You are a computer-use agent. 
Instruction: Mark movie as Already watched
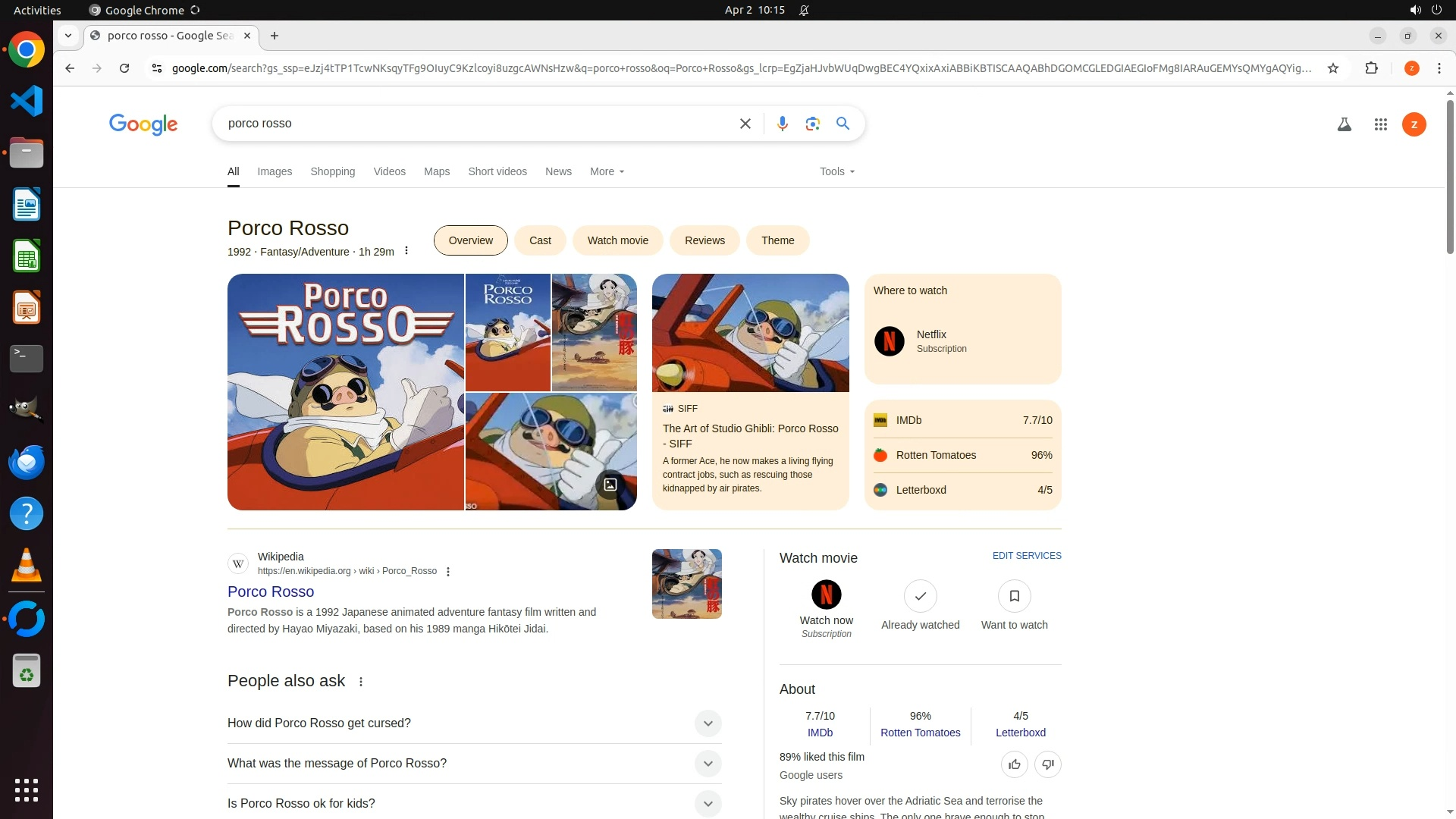(920, 597)
